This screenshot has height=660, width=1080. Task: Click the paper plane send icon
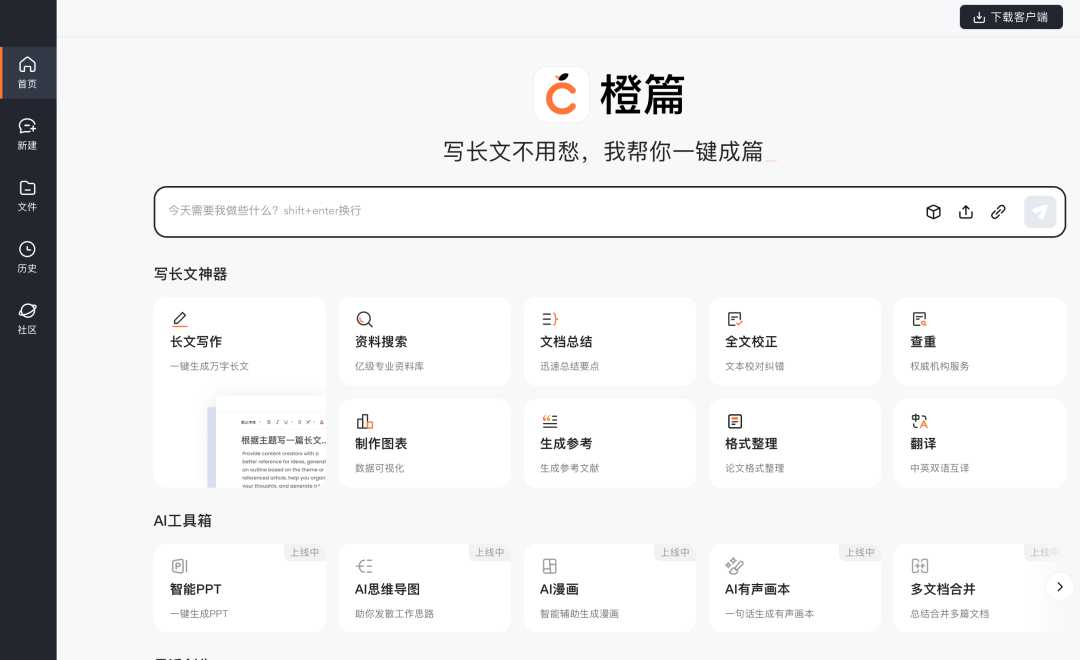(x=1040, y=211)
